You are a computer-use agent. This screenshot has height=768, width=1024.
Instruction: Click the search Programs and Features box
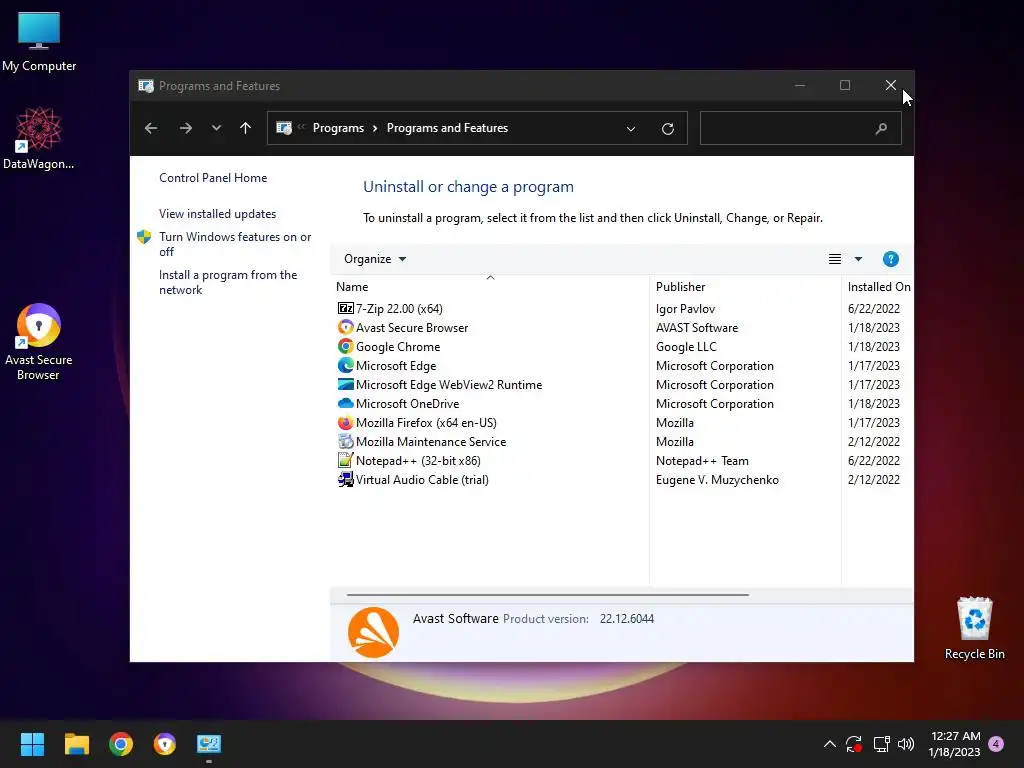coord(801,129)
